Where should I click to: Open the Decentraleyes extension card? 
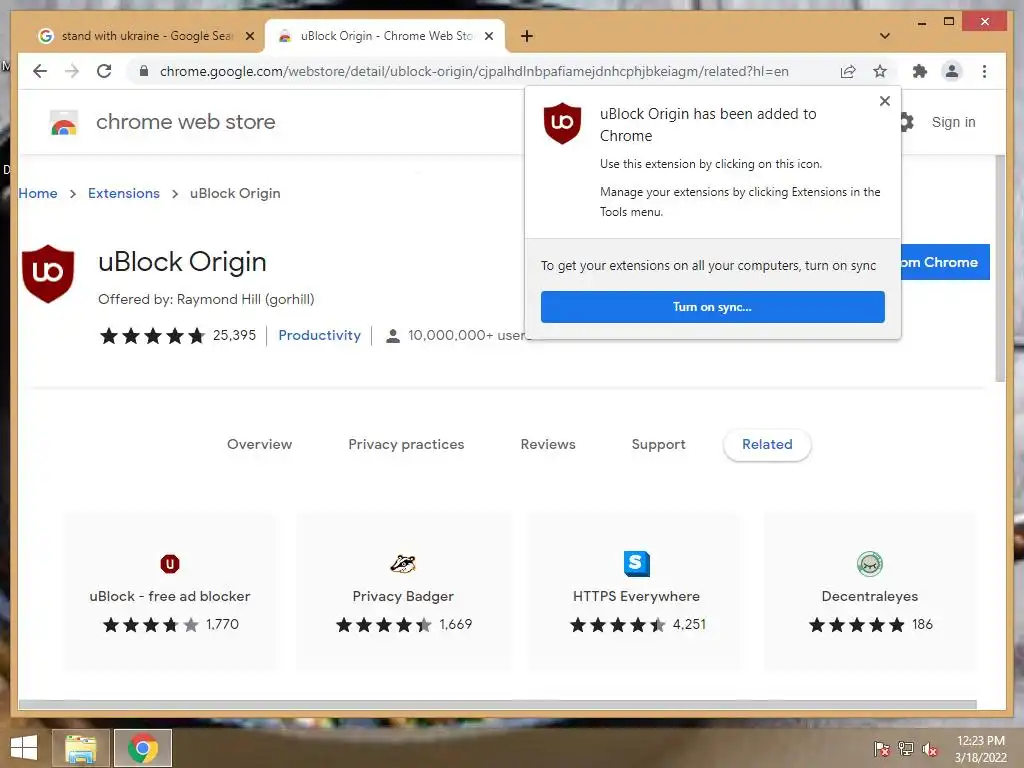coord(869,592)
